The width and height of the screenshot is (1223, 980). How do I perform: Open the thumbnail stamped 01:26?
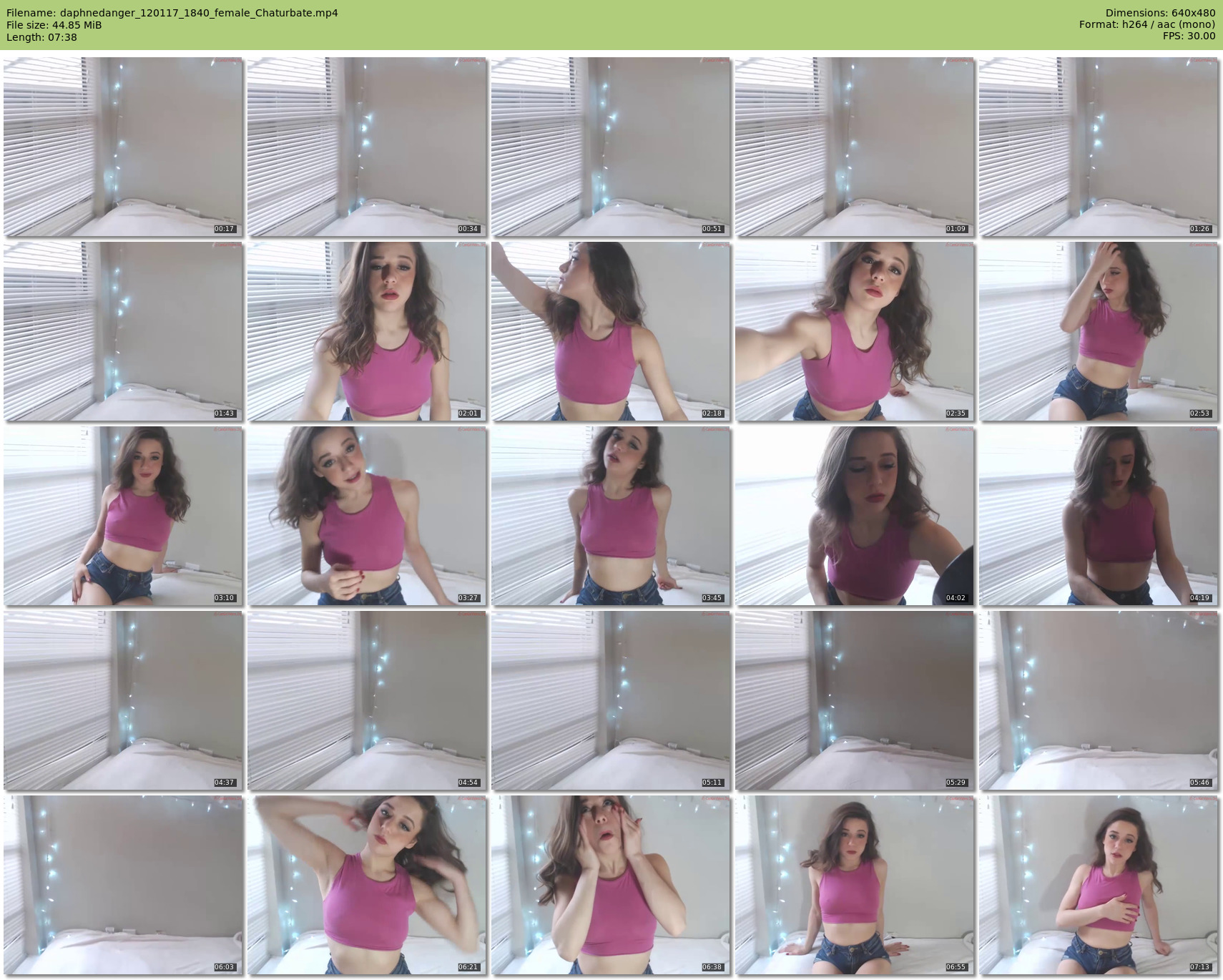pos(1099,147)
